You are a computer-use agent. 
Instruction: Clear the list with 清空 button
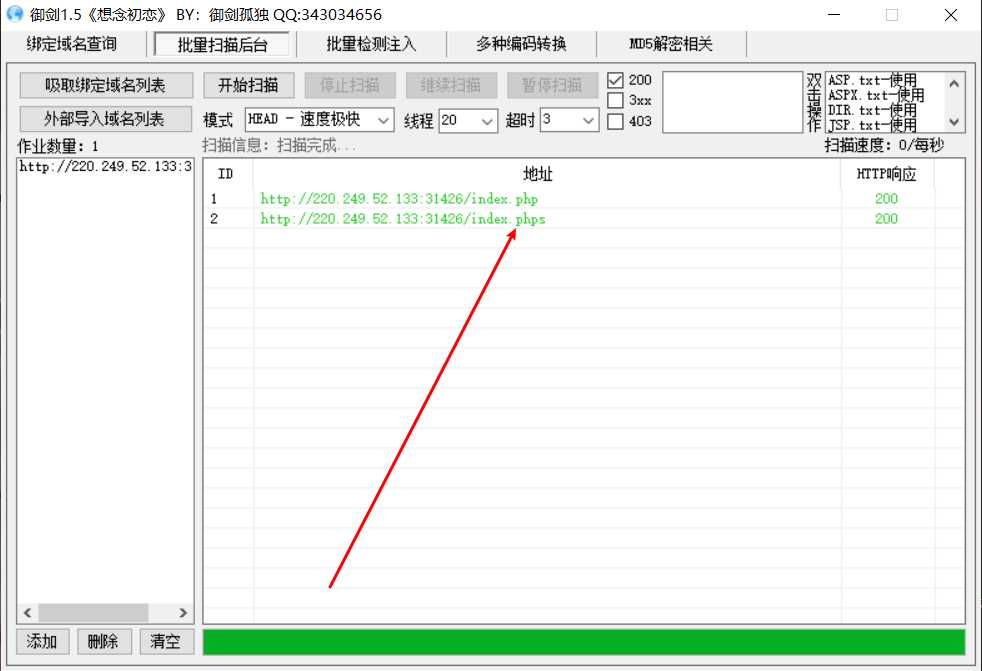(x=165, y=642)
